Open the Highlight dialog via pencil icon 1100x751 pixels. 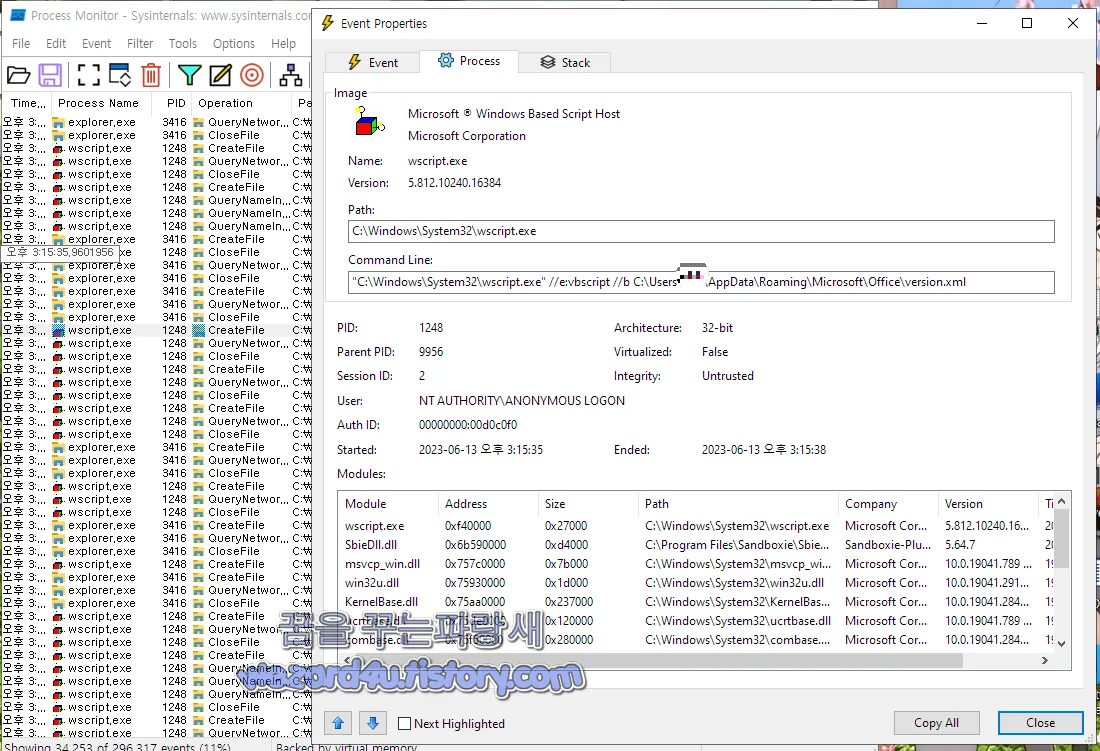click(x=222, y=74)
